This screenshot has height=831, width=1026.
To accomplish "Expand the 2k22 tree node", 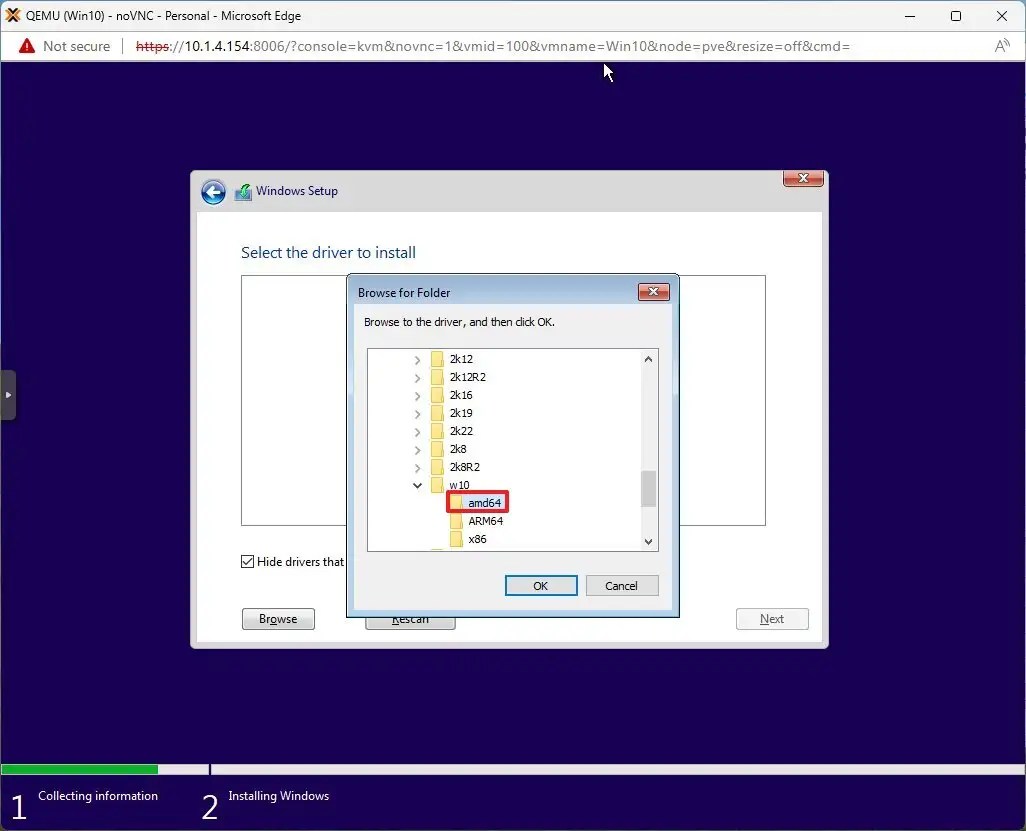I will 417,431.
